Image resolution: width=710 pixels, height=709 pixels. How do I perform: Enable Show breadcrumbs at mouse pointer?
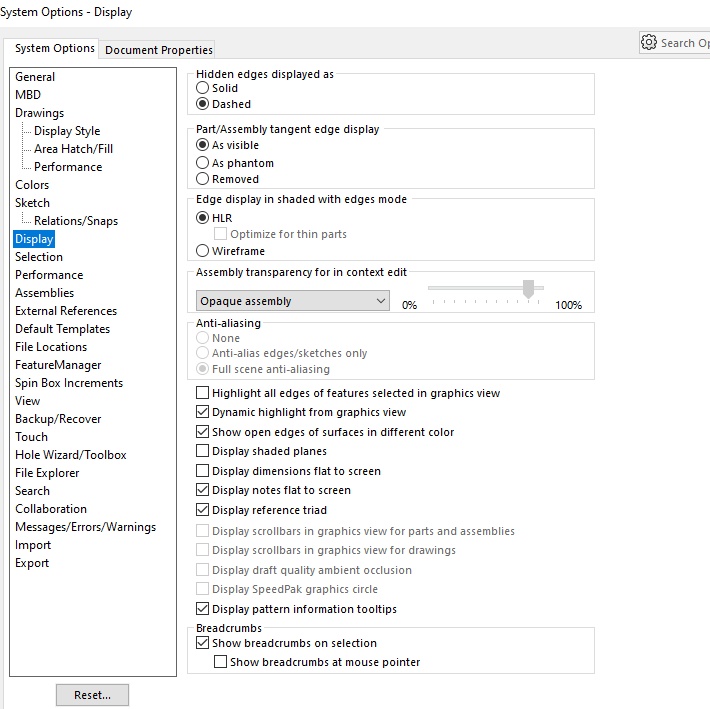[x=221, y=662]
